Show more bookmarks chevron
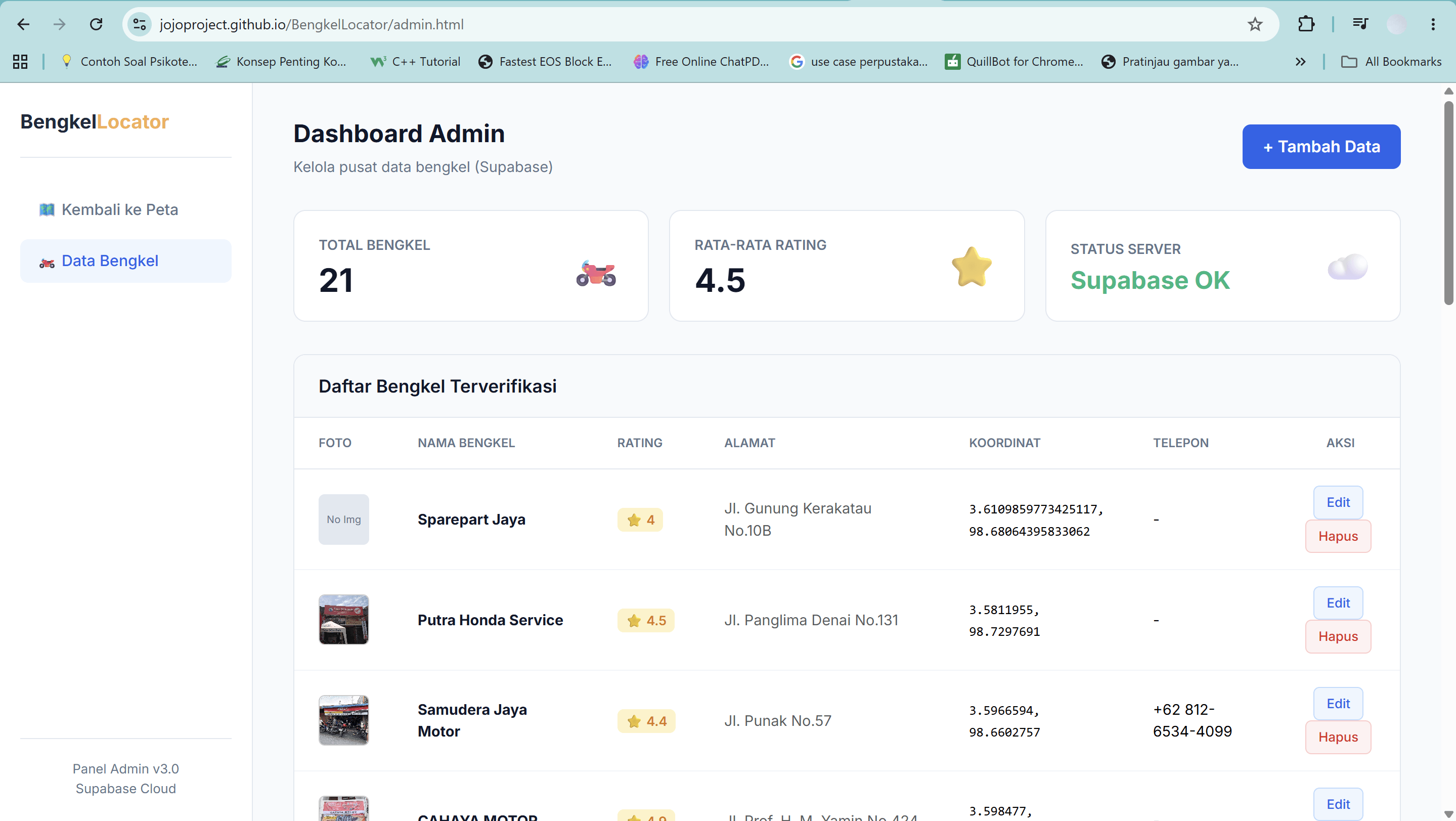The width and height of the screenshot is (1456, 821). 1300,62
